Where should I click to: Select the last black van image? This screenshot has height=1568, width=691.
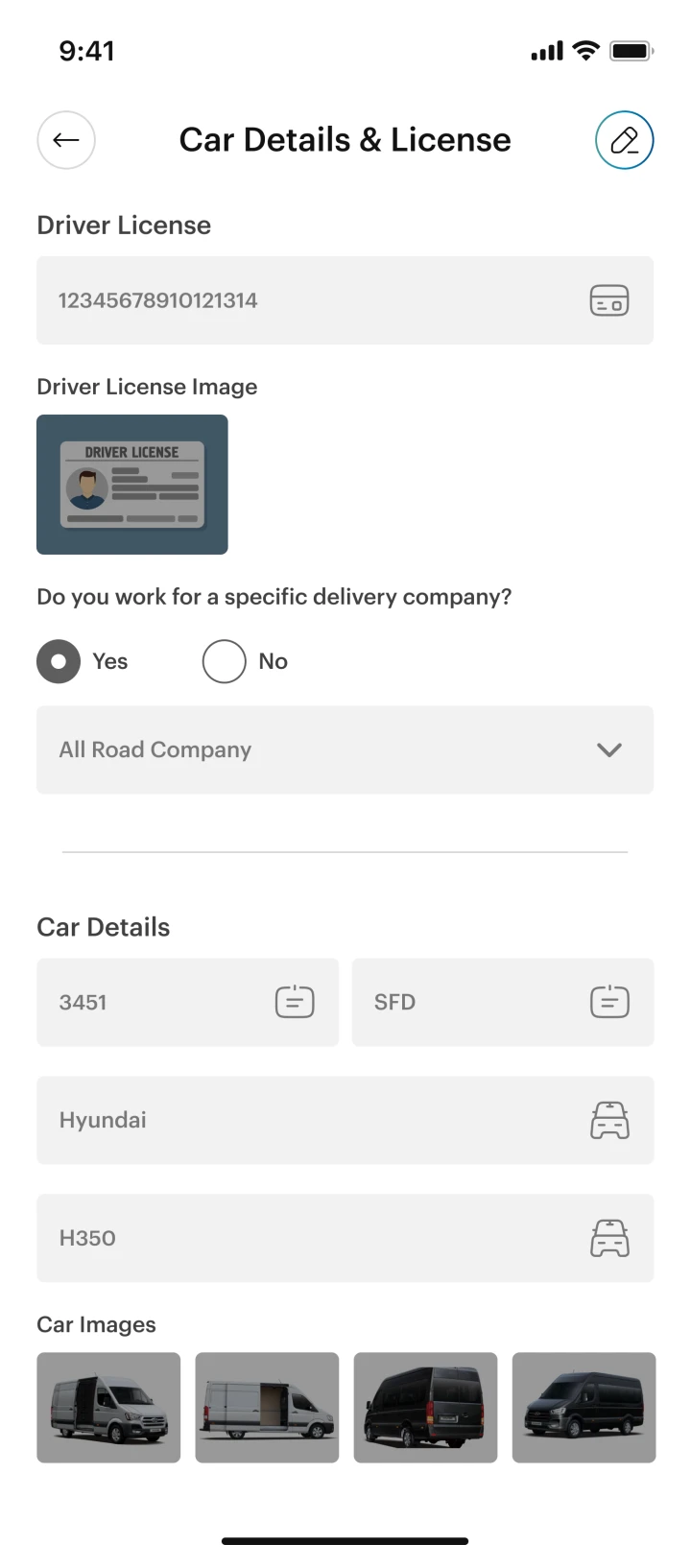pos(584,1407)
